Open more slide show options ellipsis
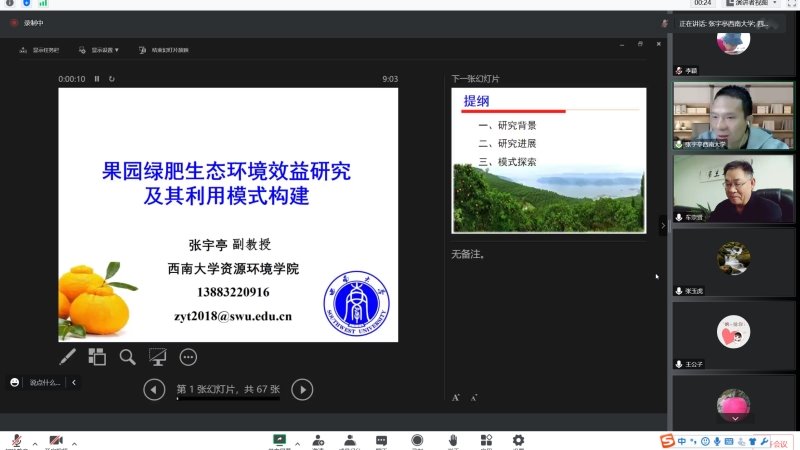This screenshot has width=800, height=450. click(188, 356)
